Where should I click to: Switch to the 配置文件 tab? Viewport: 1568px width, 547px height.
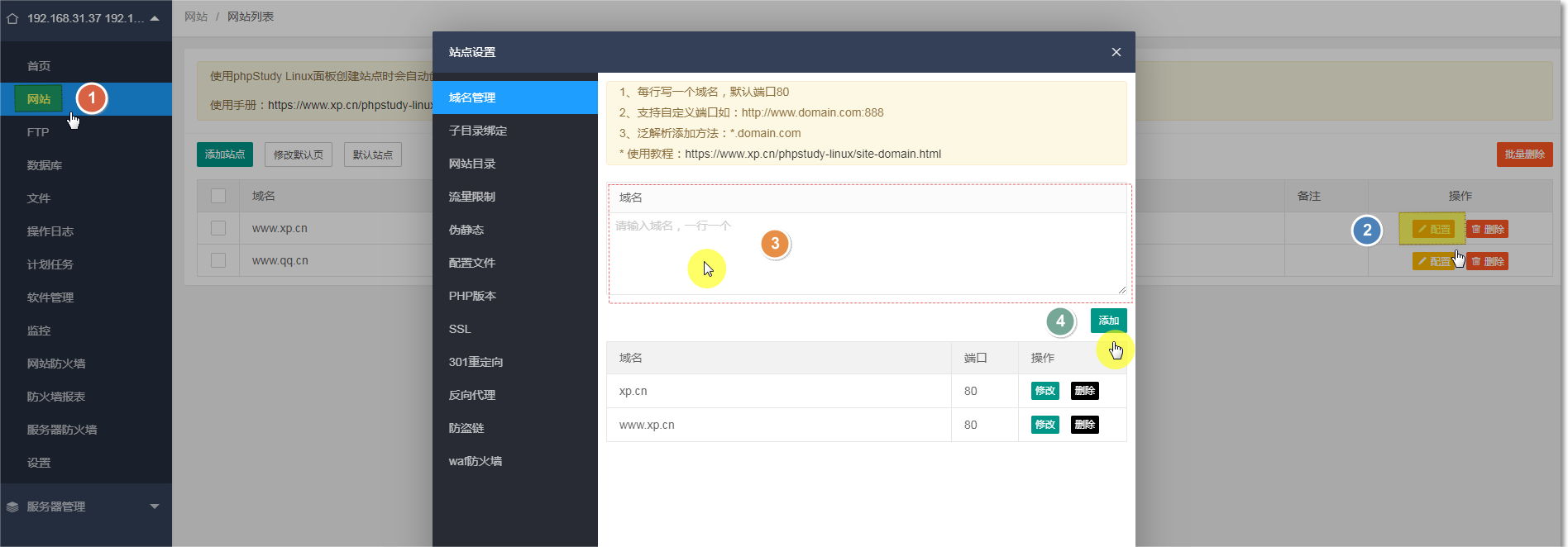pos(514,263)
